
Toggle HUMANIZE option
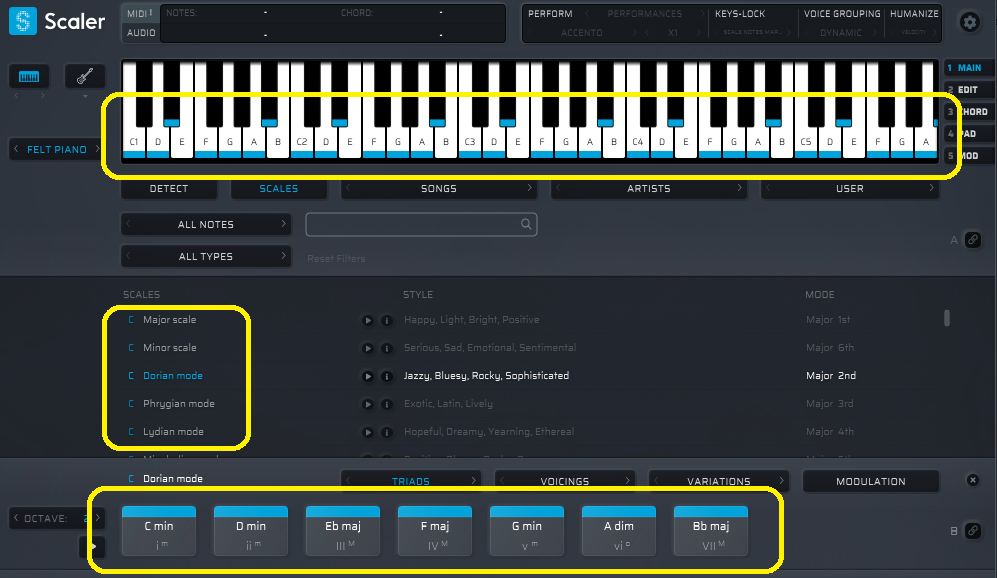(x=914, y=13)
